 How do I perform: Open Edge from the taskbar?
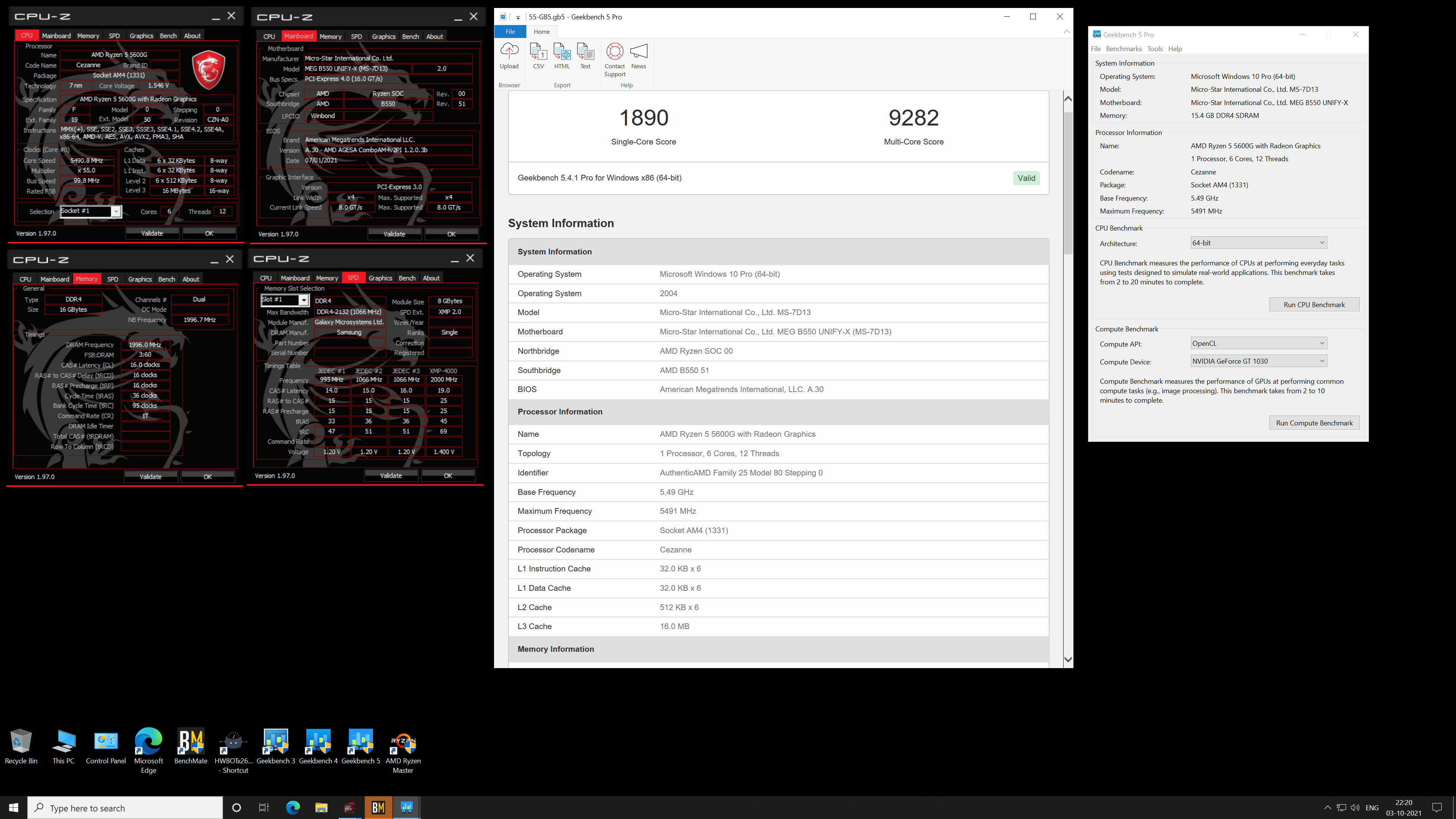293,808
